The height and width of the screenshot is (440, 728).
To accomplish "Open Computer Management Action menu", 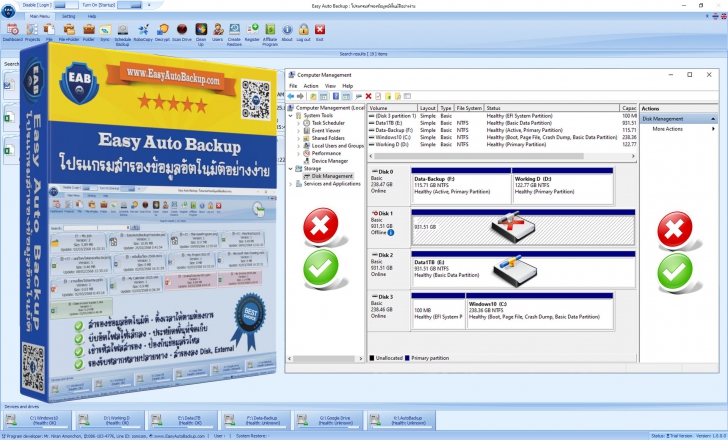I will point(311,86).
